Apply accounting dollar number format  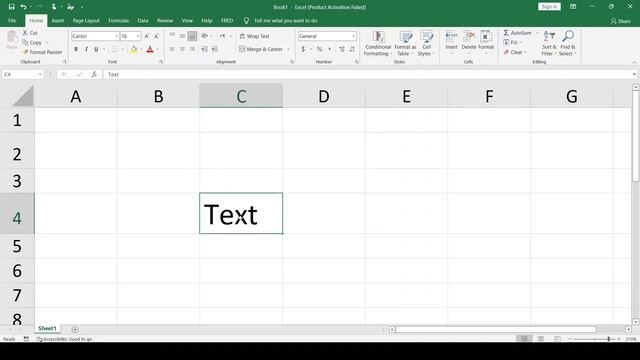[303, 49]
